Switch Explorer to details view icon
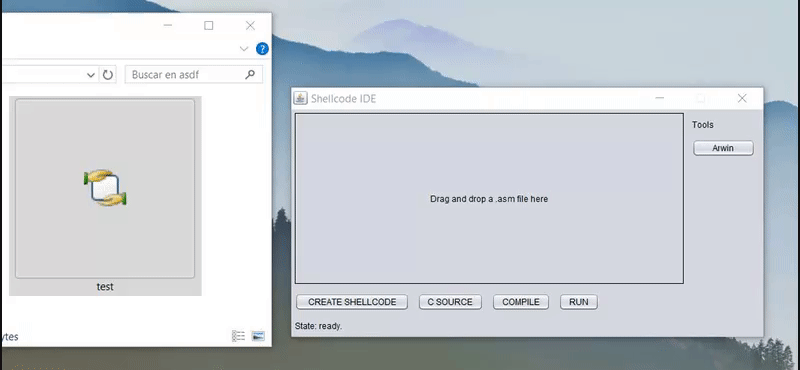The image size is (800, 370). 238,336
